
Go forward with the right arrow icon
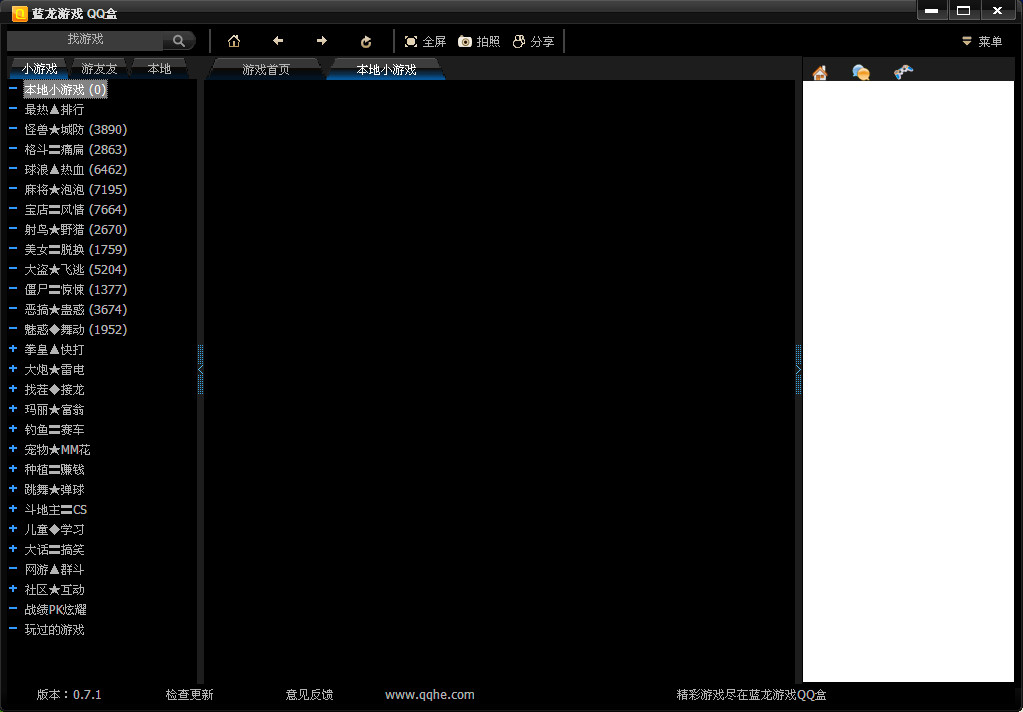click(322, 41)
